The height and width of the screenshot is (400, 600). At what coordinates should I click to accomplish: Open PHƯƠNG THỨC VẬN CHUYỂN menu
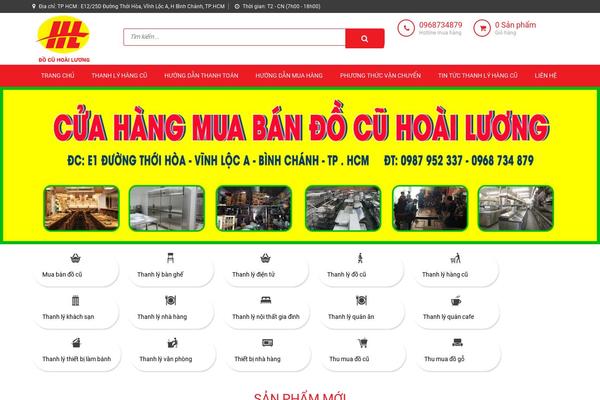(x=380, y=76)
